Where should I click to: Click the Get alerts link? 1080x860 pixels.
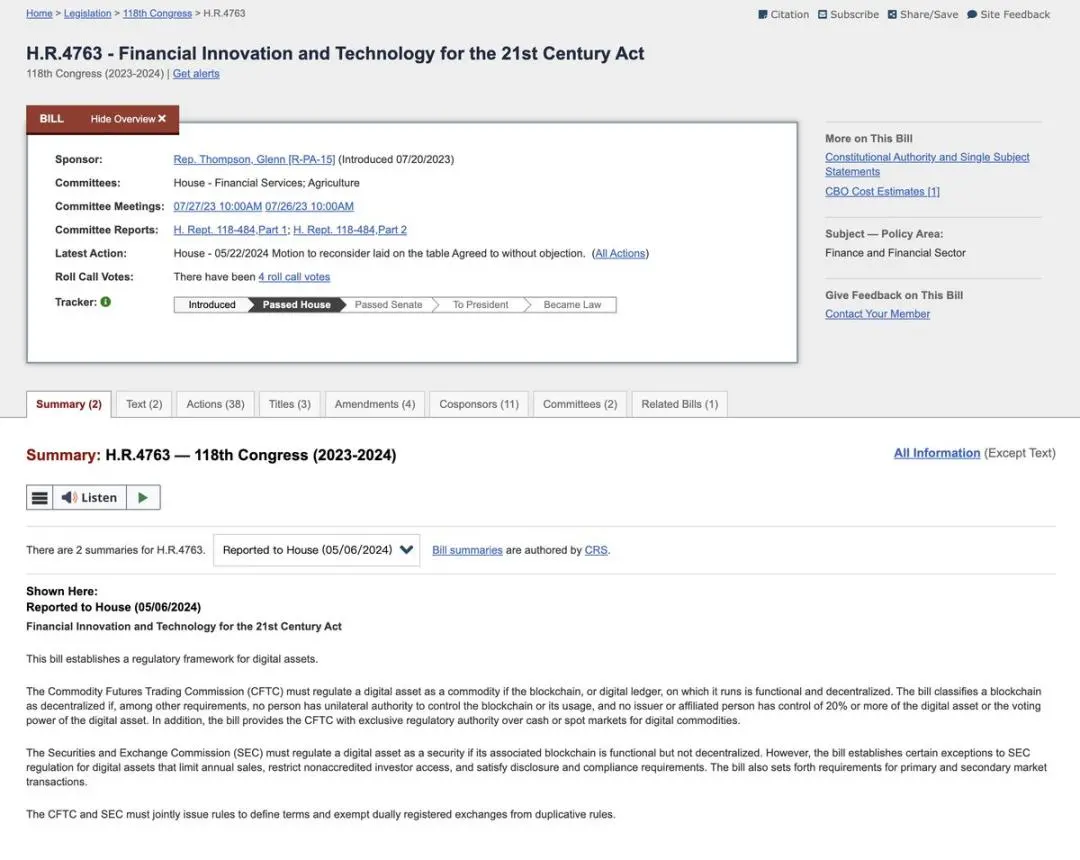(196, 74)
